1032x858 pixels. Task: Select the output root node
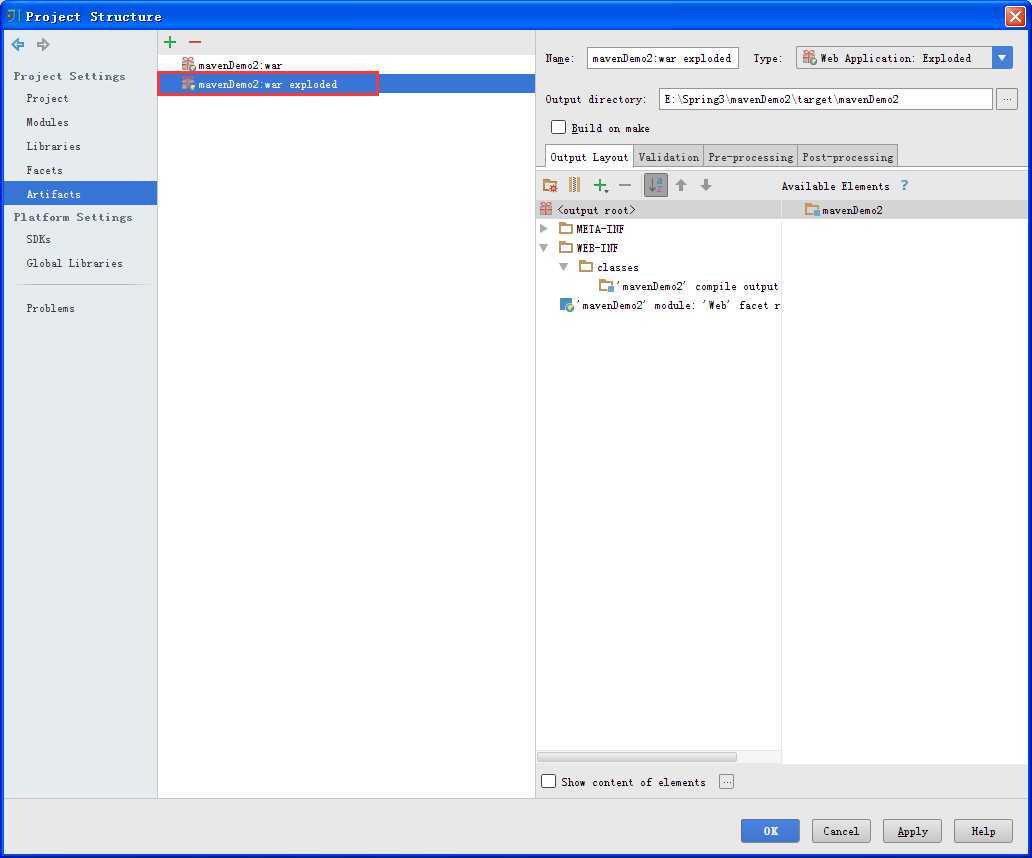point(659,210)
